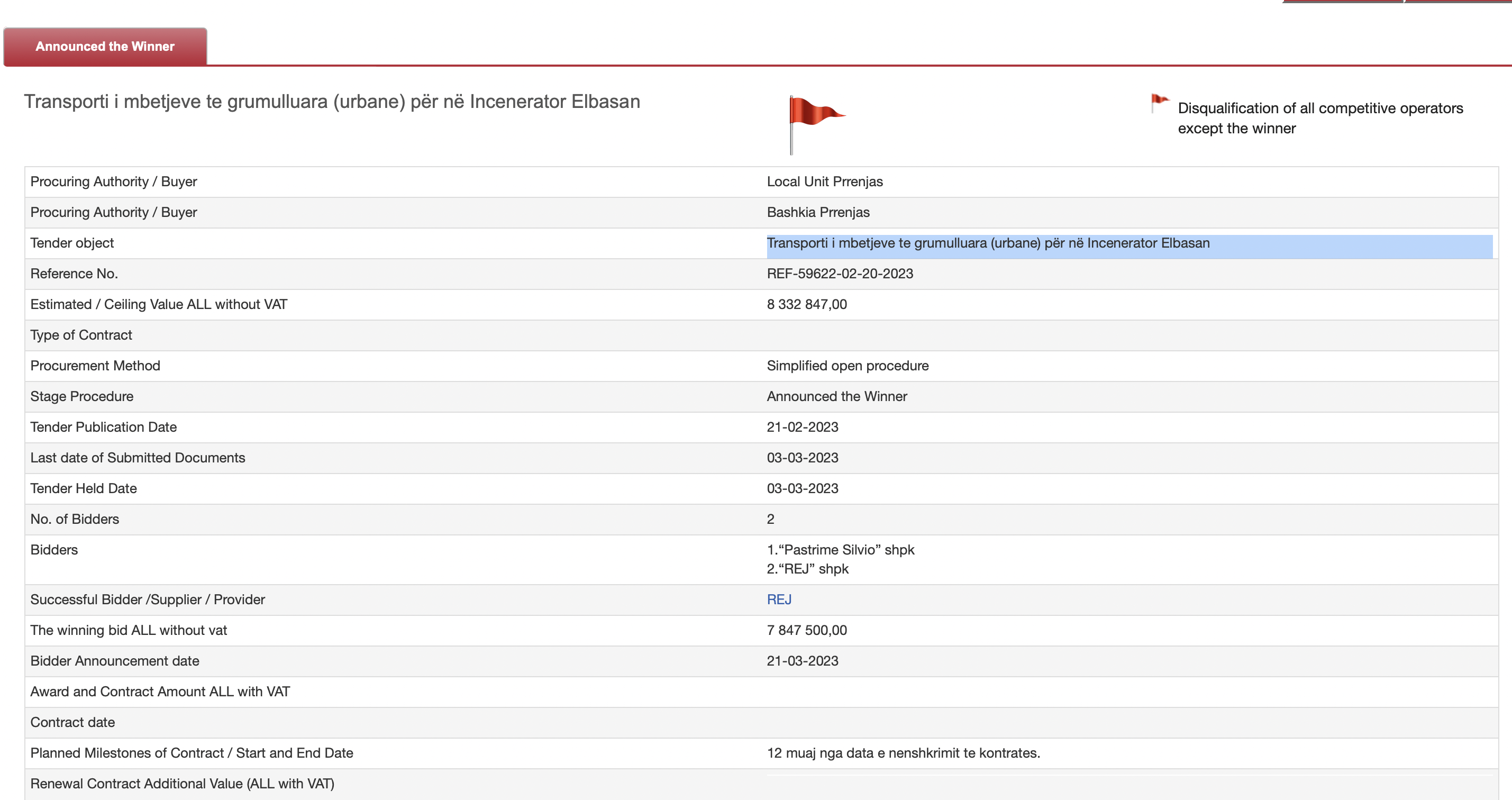Screen dimensions: 1512x800
Task: Click the small red flag legend icon
Action: pos(1159,103)
